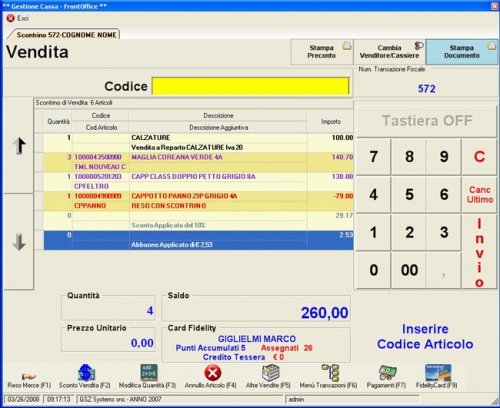Open Reso Merce (F1) icon
500x408 pixels.
[29, 377]
